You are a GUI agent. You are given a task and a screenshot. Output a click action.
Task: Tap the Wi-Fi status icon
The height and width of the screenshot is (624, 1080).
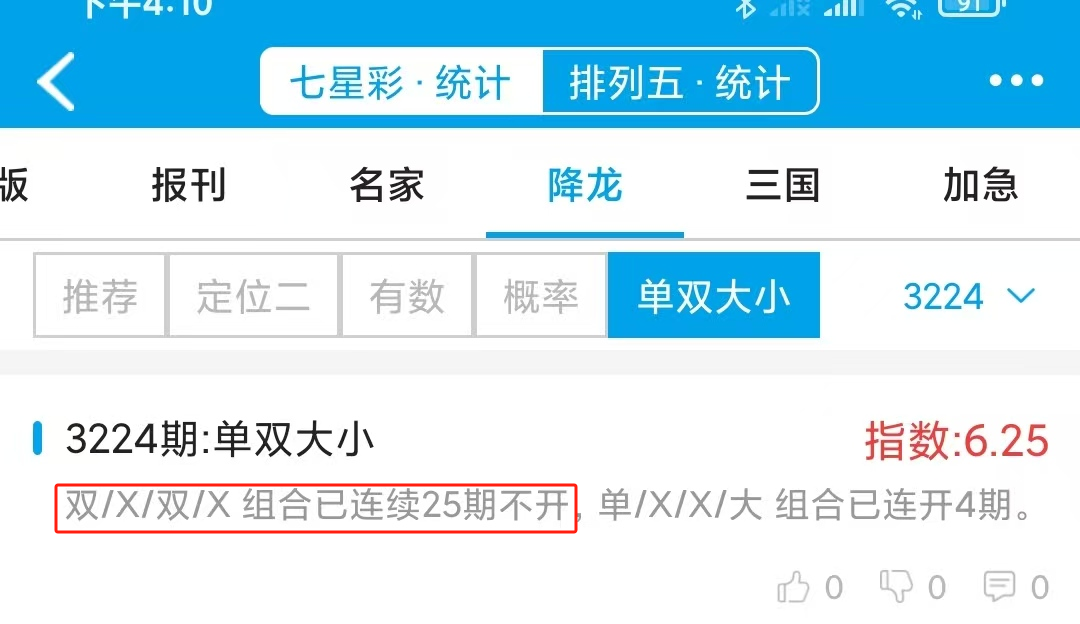point(904,8)
